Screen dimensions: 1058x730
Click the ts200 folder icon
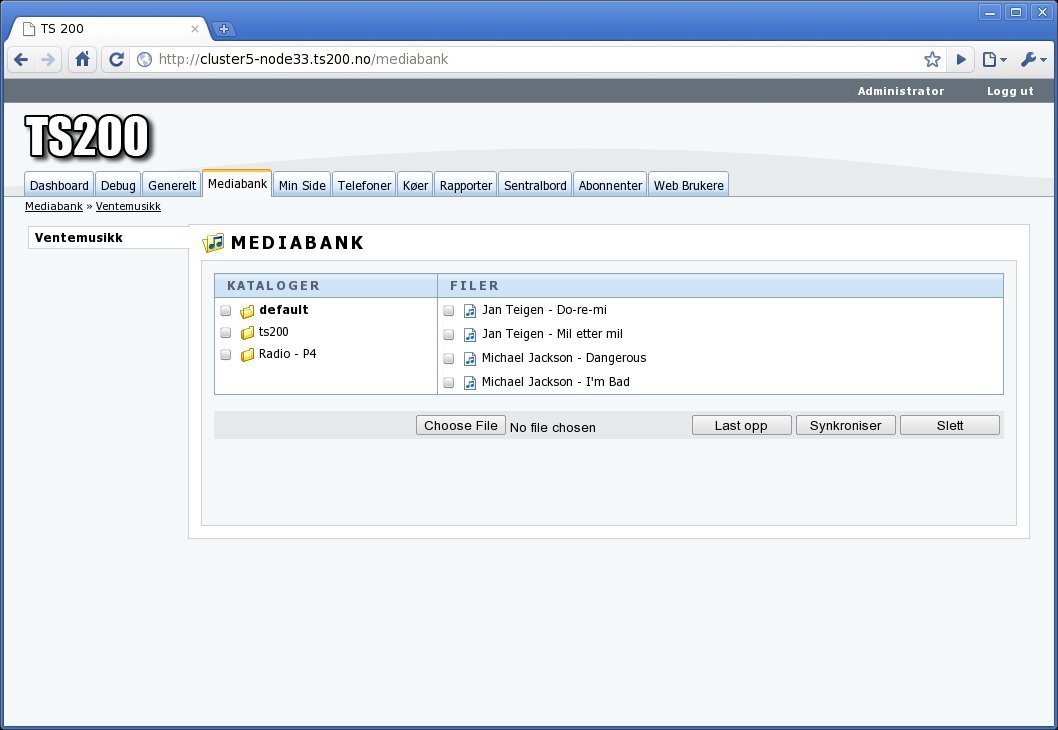(x=248, y=333)
